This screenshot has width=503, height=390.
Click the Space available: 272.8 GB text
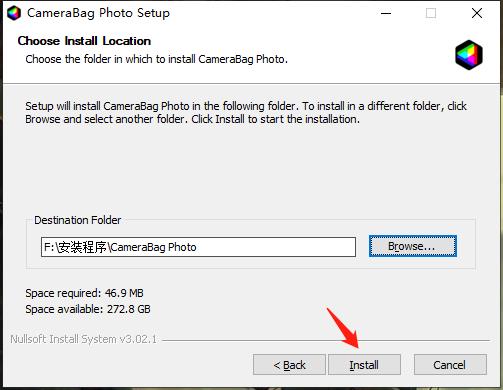click(x=88, y=309)
